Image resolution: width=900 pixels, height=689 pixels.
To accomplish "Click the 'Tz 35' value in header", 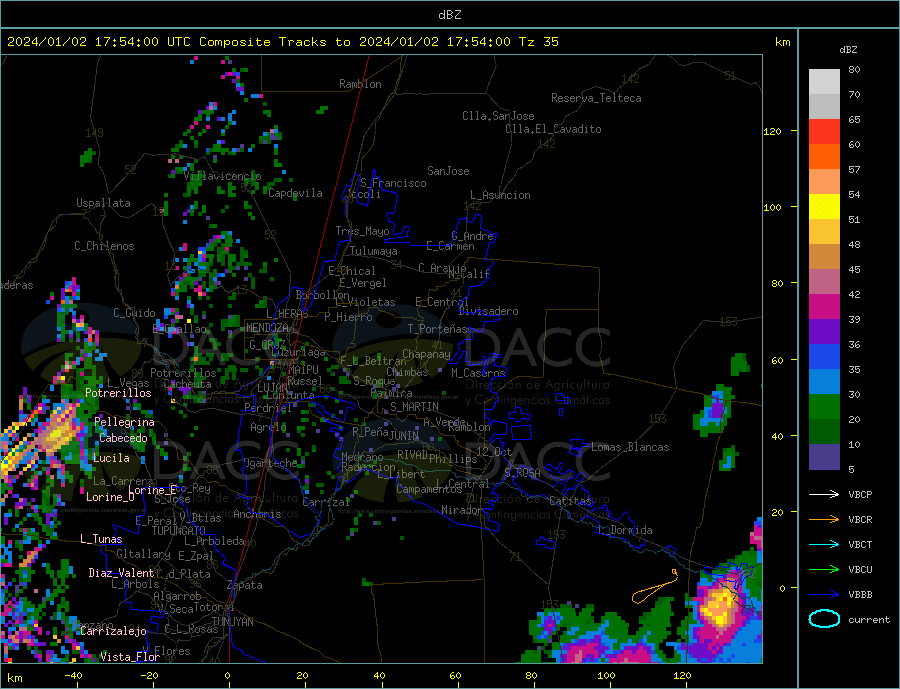I will point(538,42).
